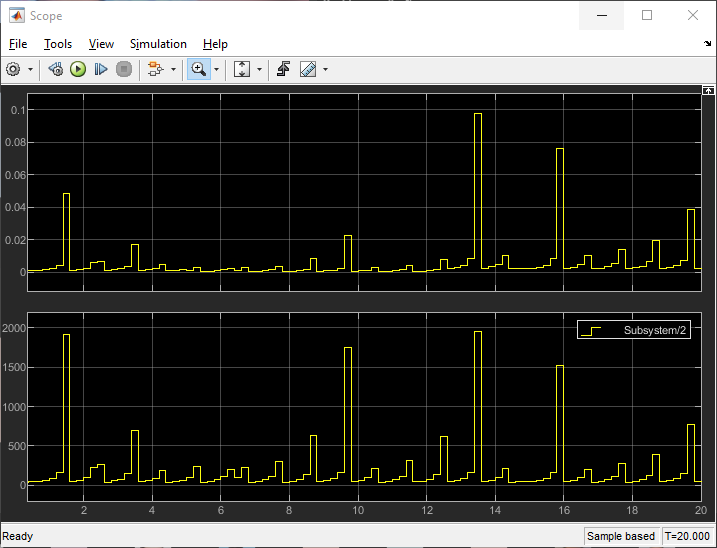Run the simulation with the green play button
The image size is (717, 548).
78,70
